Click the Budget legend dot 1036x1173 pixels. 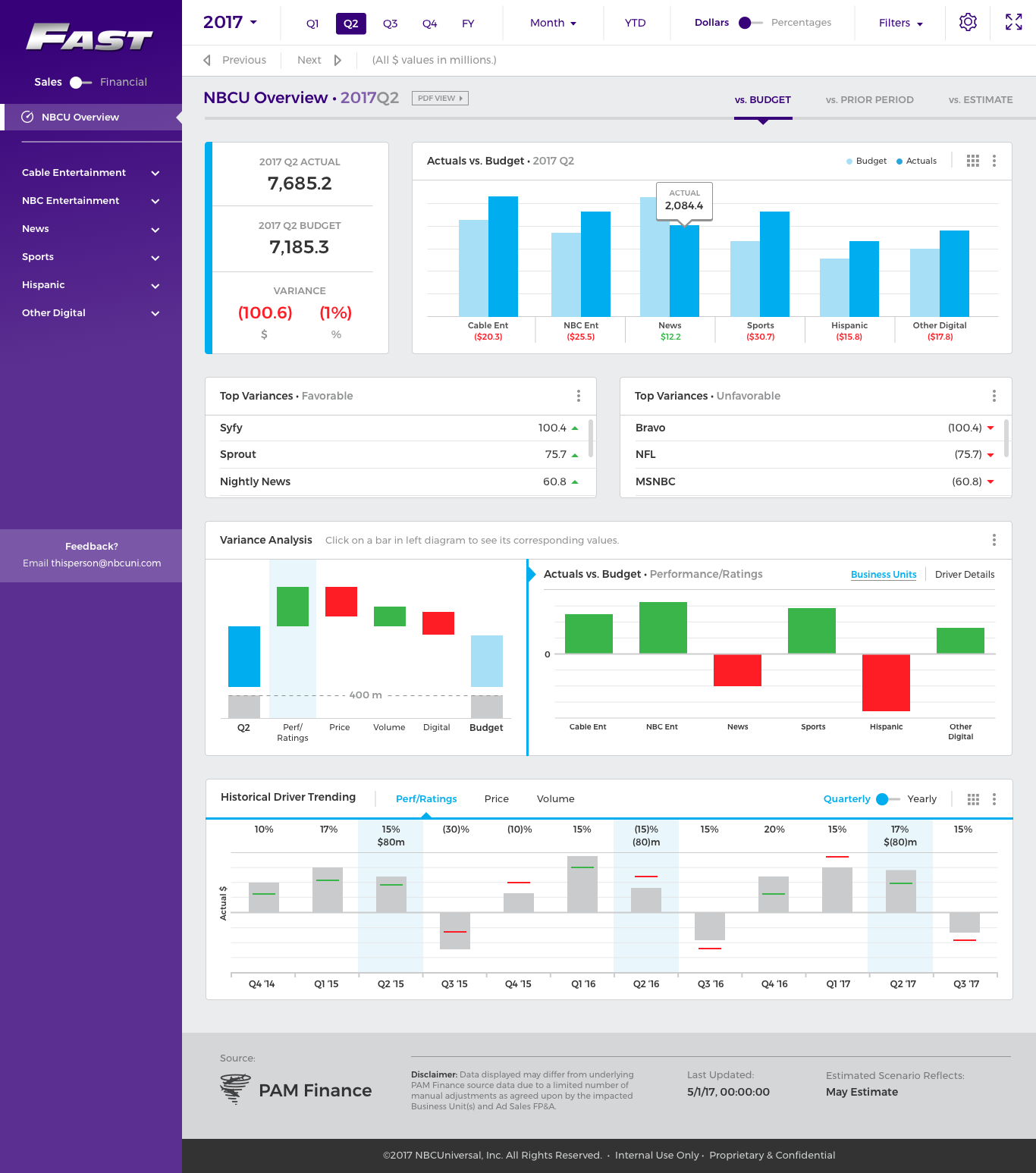[x=849, y=162]
